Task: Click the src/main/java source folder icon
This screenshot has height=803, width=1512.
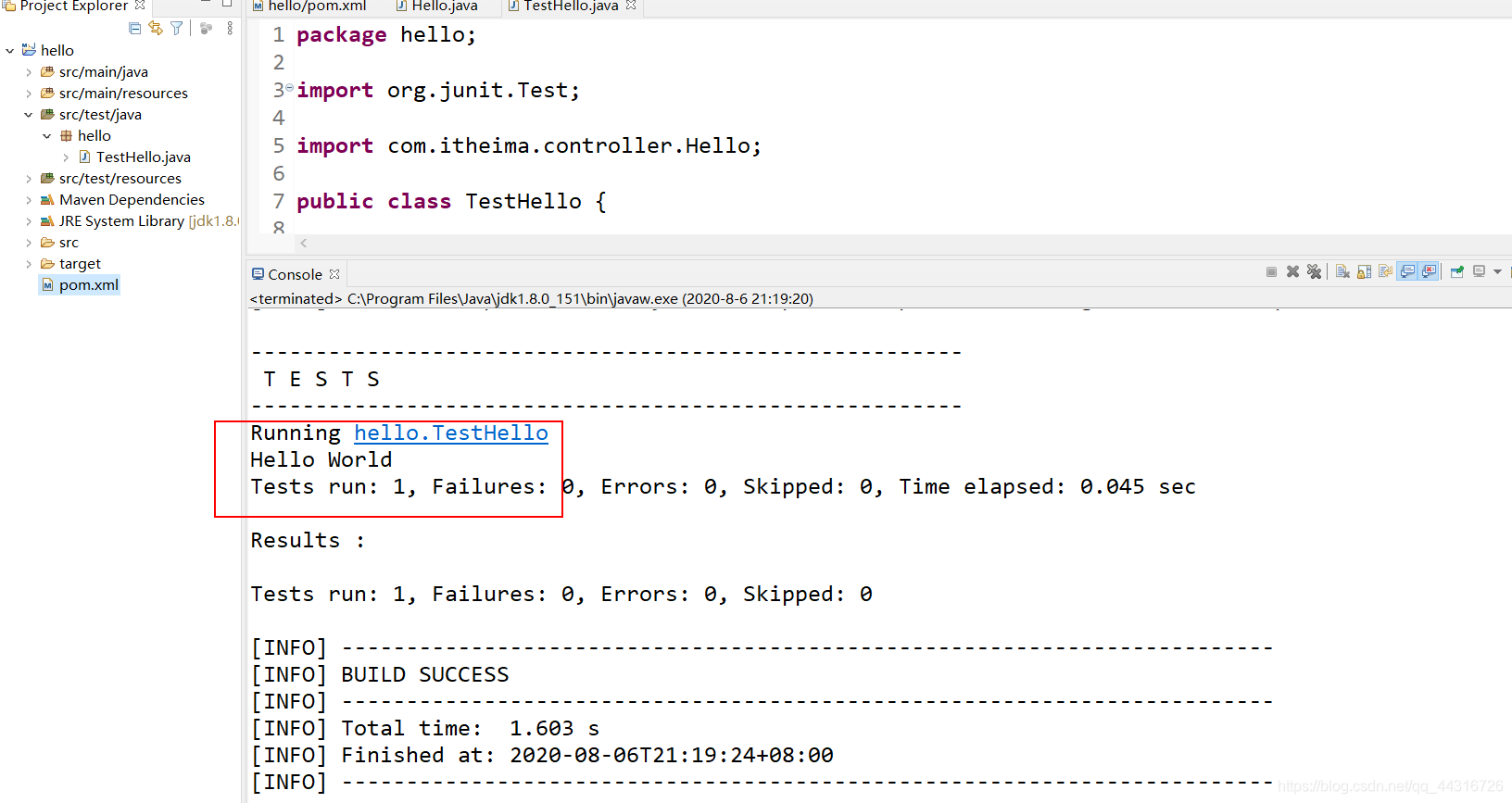Action: pos(47,72)
